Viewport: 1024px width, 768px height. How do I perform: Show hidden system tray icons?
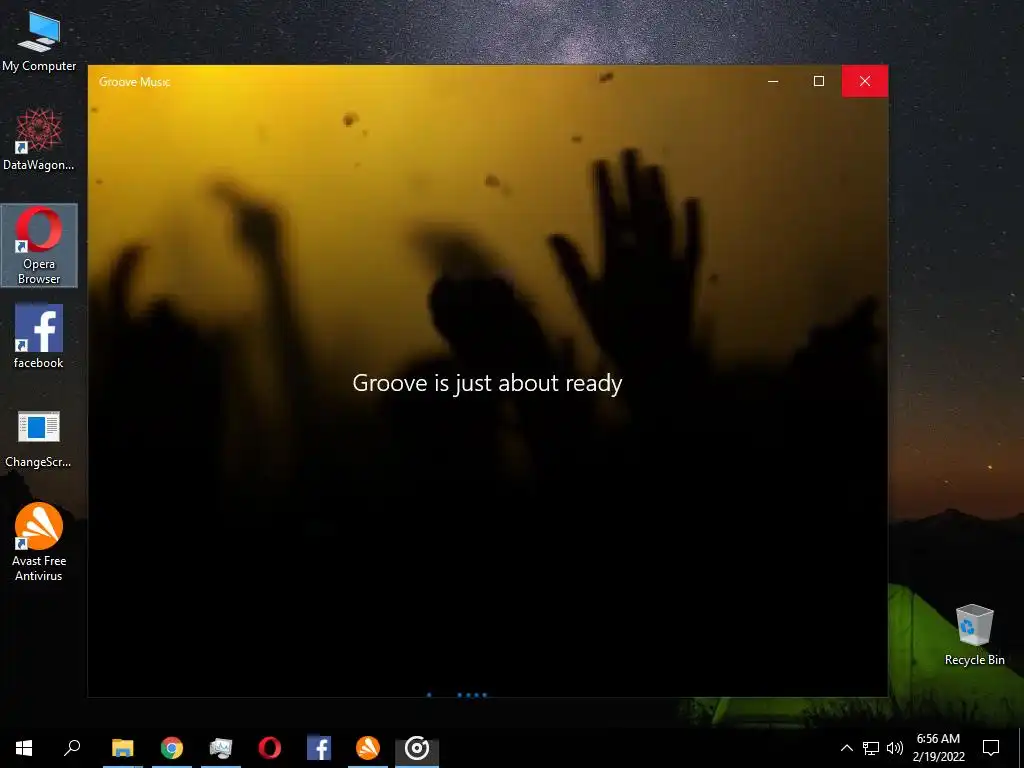click(846, 748)
